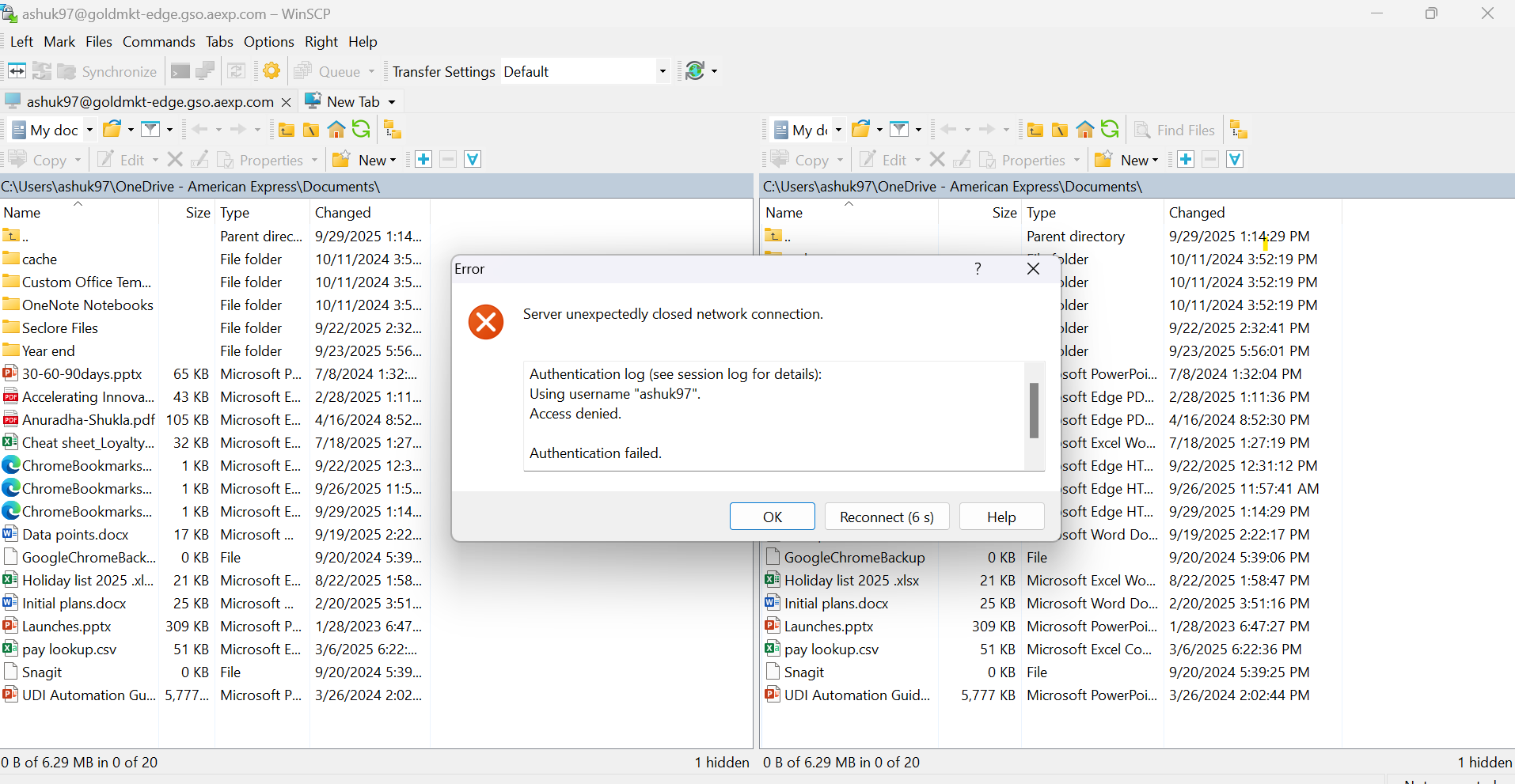
Task: Open the left panel filter icon
Action: coord(150,130)
